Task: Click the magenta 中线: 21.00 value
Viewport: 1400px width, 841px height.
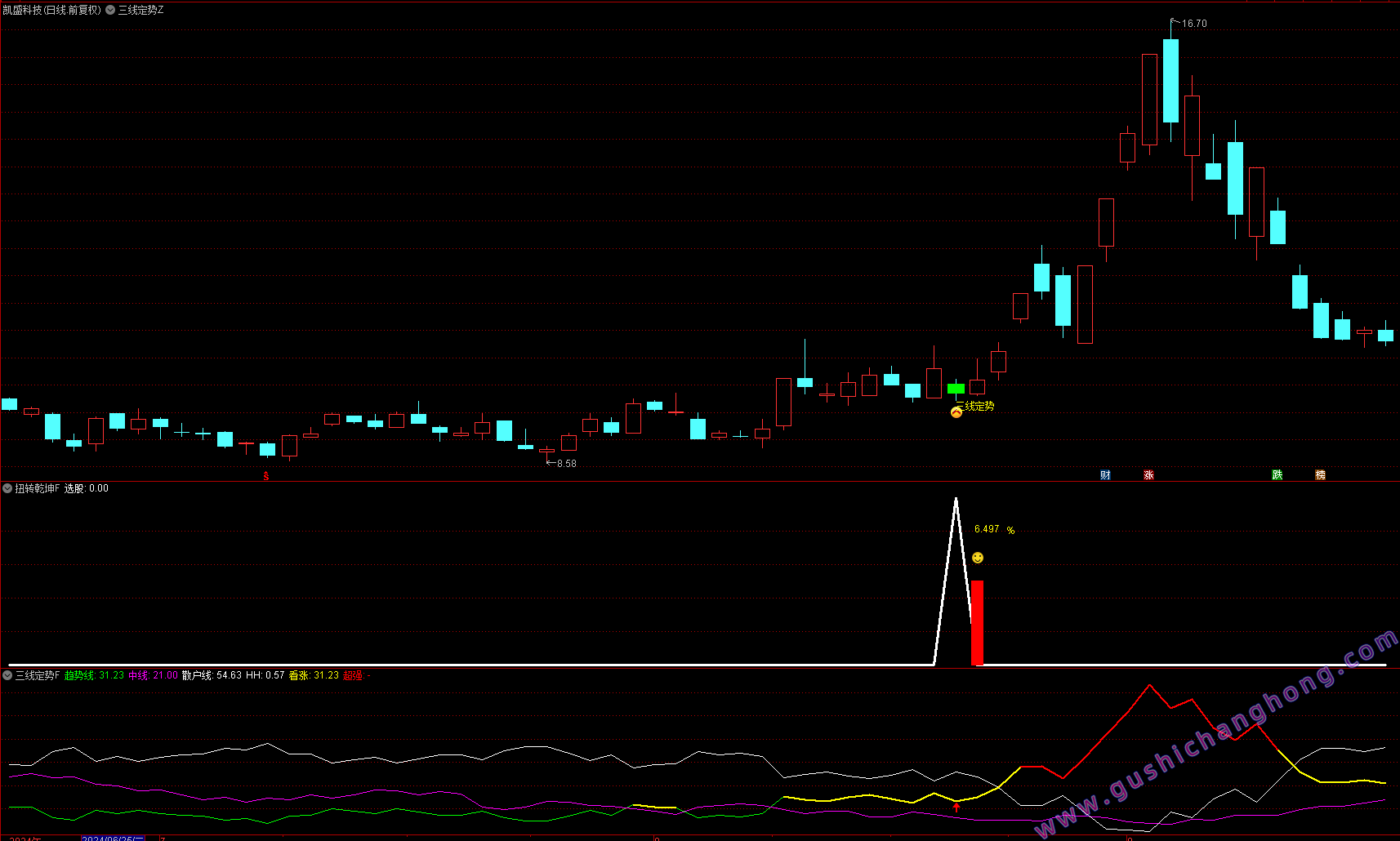Action: (154, 675)
